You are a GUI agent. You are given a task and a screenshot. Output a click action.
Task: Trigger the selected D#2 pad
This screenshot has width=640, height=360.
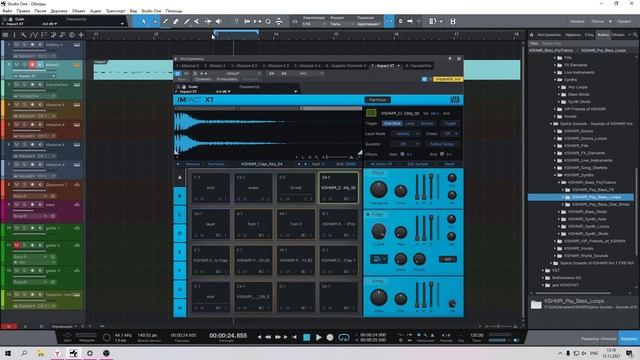tap(338, 188)
